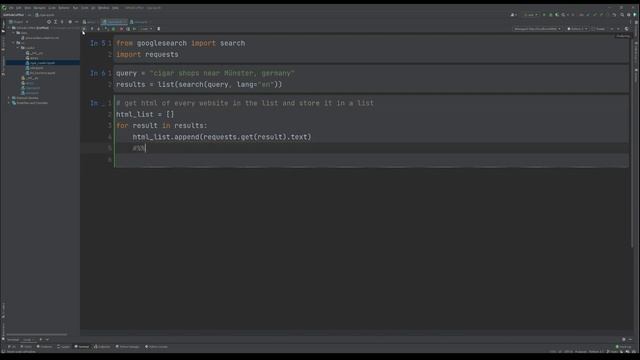Collapse the project root folder in the tree
640x360 pixels.
(9, 28)
